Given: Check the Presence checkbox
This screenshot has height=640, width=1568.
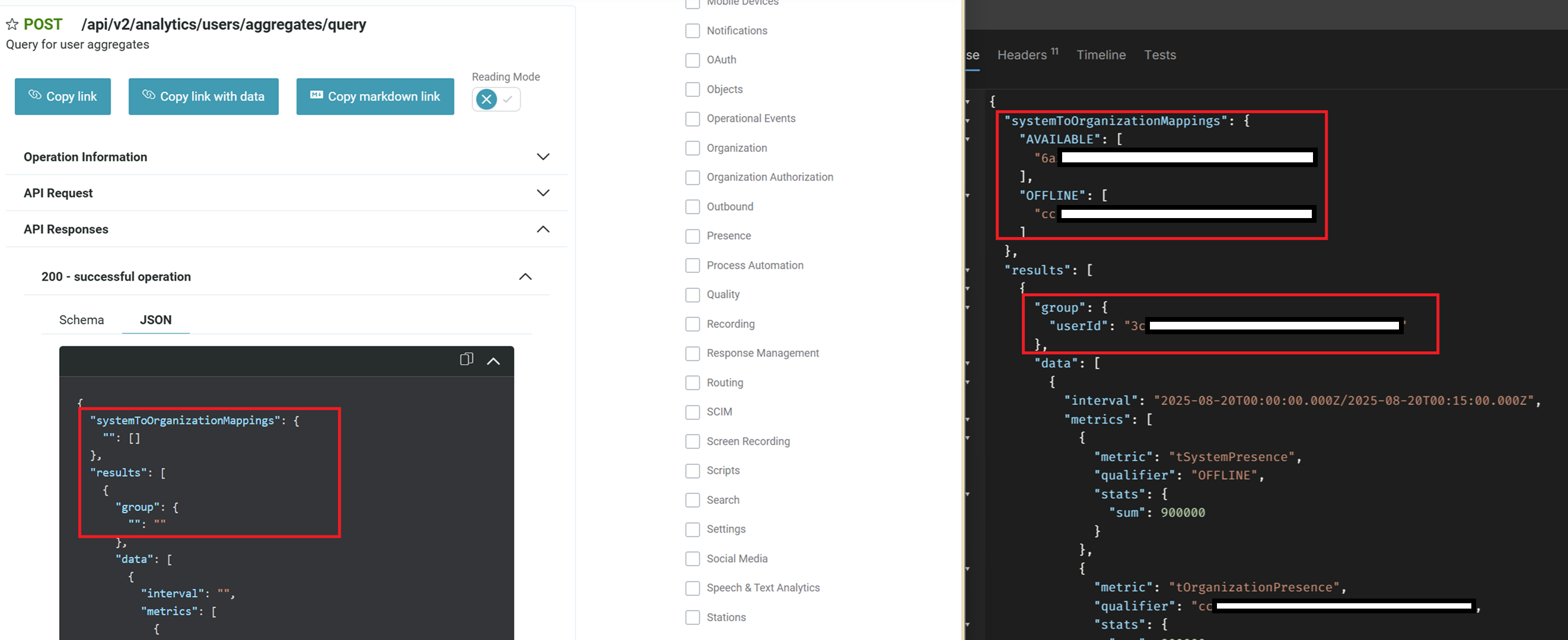Looking at the screenshot, I should point(692,236).
